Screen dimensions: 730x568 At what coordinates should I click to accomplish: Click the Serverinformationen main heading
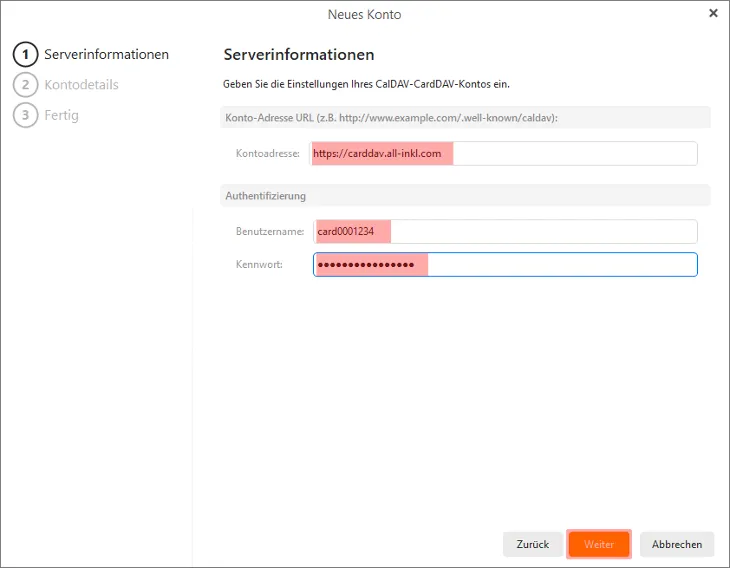tap(299, 54)
